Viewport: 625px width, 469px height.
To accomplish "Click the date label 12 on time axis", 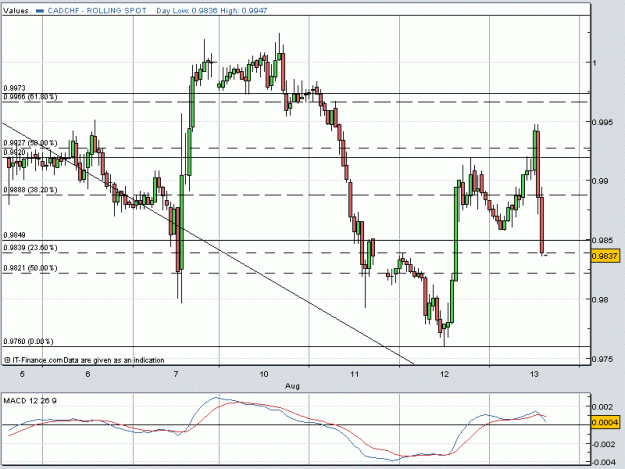I will [444, 374].
